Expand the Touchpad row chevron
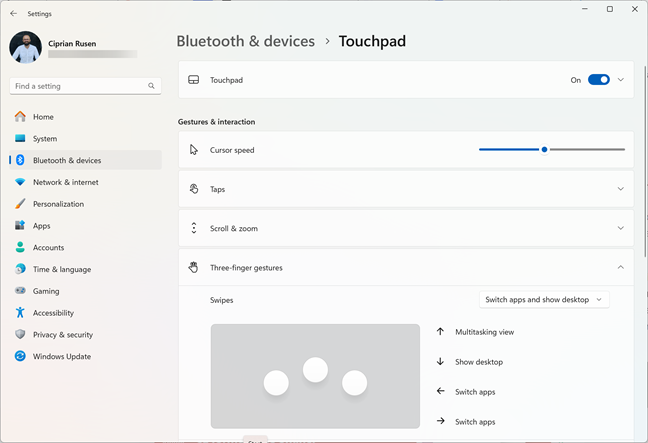 (620, 80)
